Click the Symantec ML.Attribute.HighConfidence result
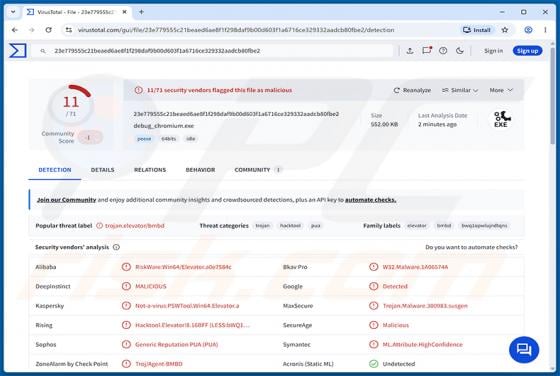Viewport: 560px width, 376px height. 422,345
